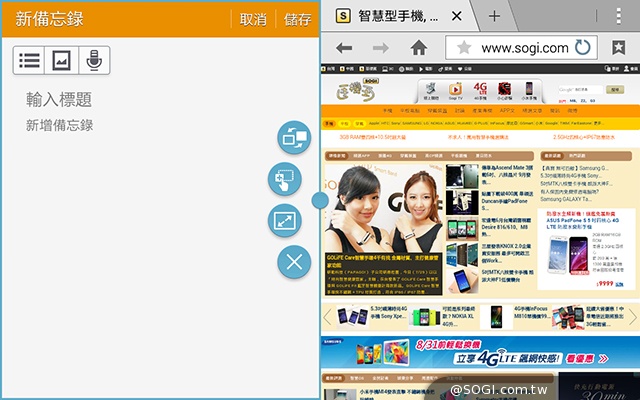This screenshot has width=640, height=400.
Task: Tap the checklist icon in the memo toolbar
Action: pos(29,60)
